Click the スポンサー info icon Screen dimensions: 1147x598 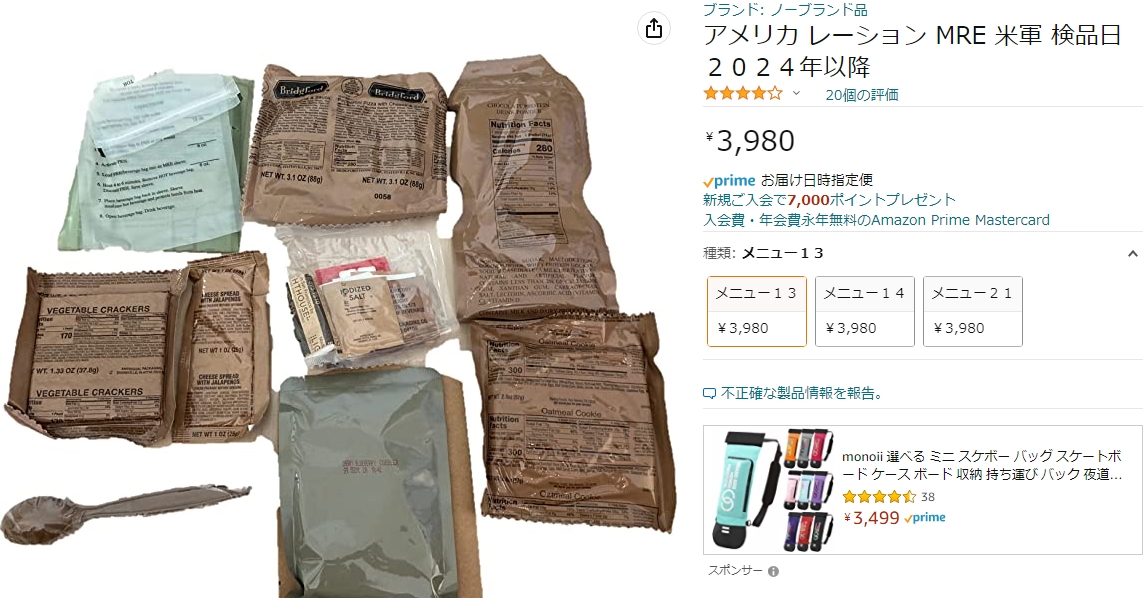pyautogui.click(x=773, y=572)
